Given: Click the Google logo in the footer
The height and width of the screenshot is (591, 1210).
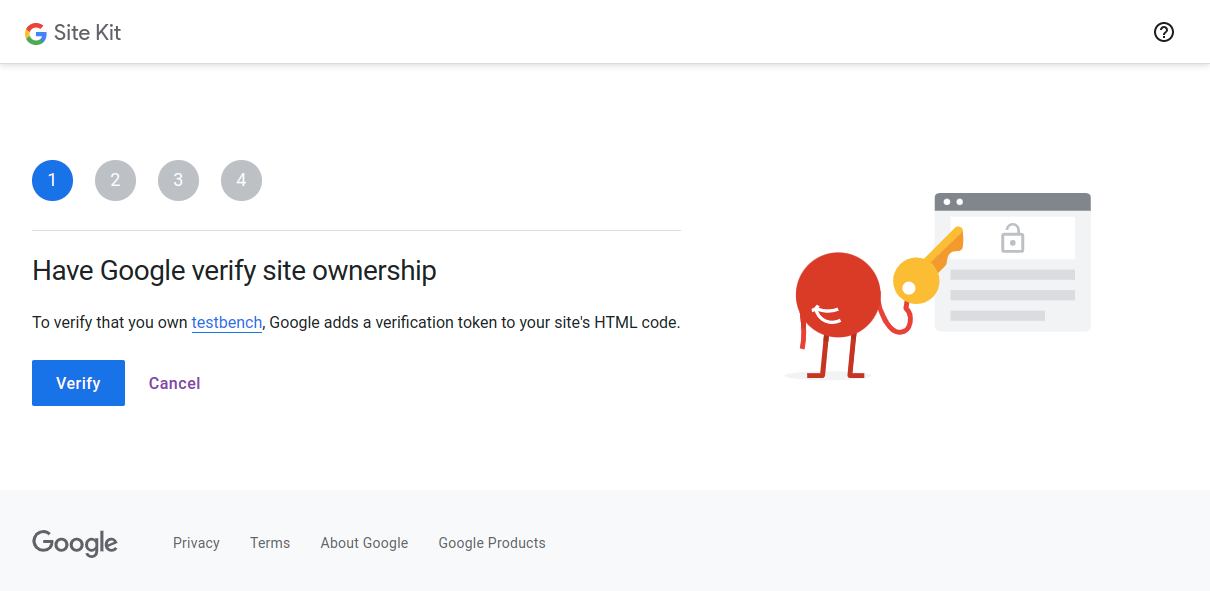Looking at the screenshot, I should (74, 543).
